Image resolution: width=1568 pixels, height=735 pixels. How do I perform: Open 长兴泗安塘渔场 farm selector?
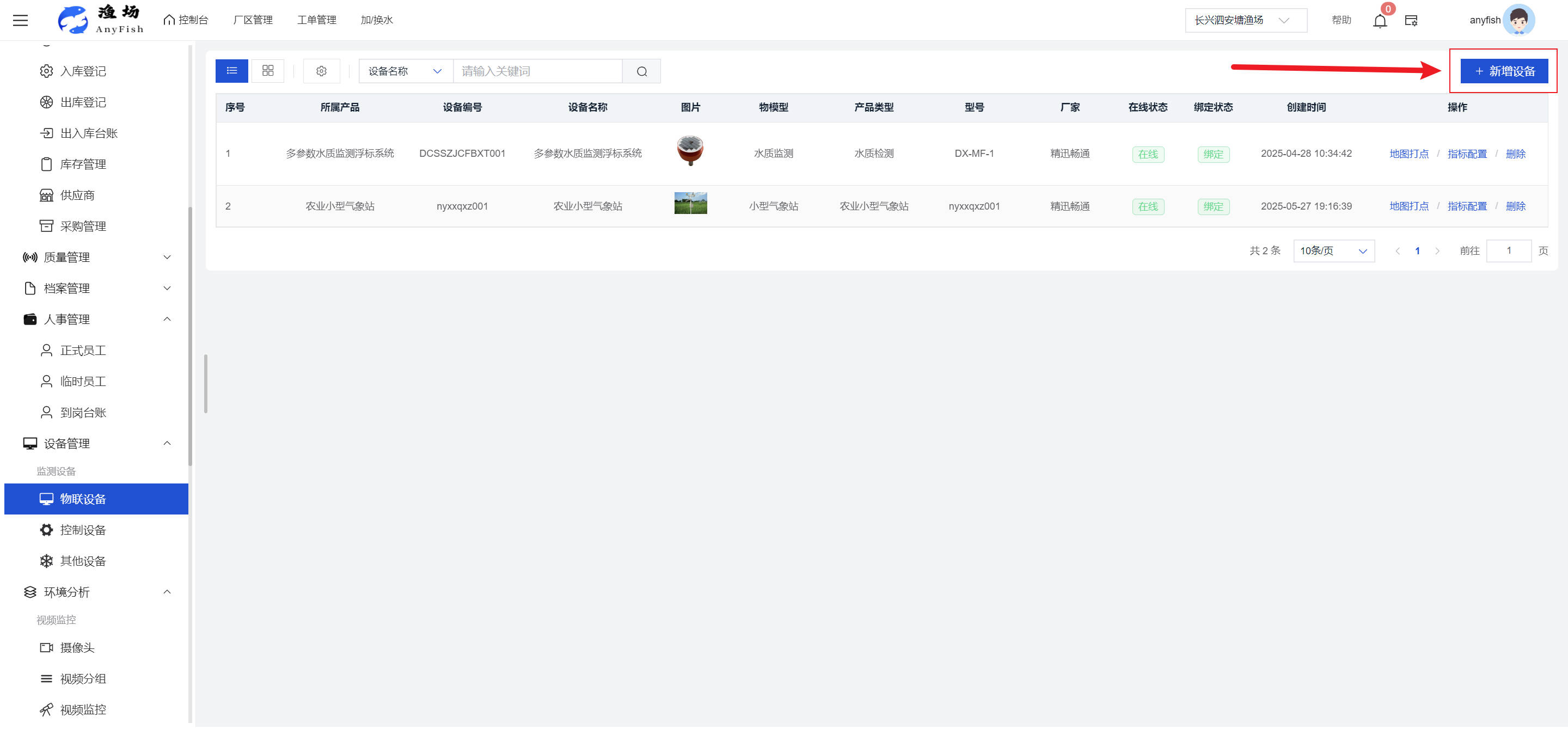tap(1245, 20)
